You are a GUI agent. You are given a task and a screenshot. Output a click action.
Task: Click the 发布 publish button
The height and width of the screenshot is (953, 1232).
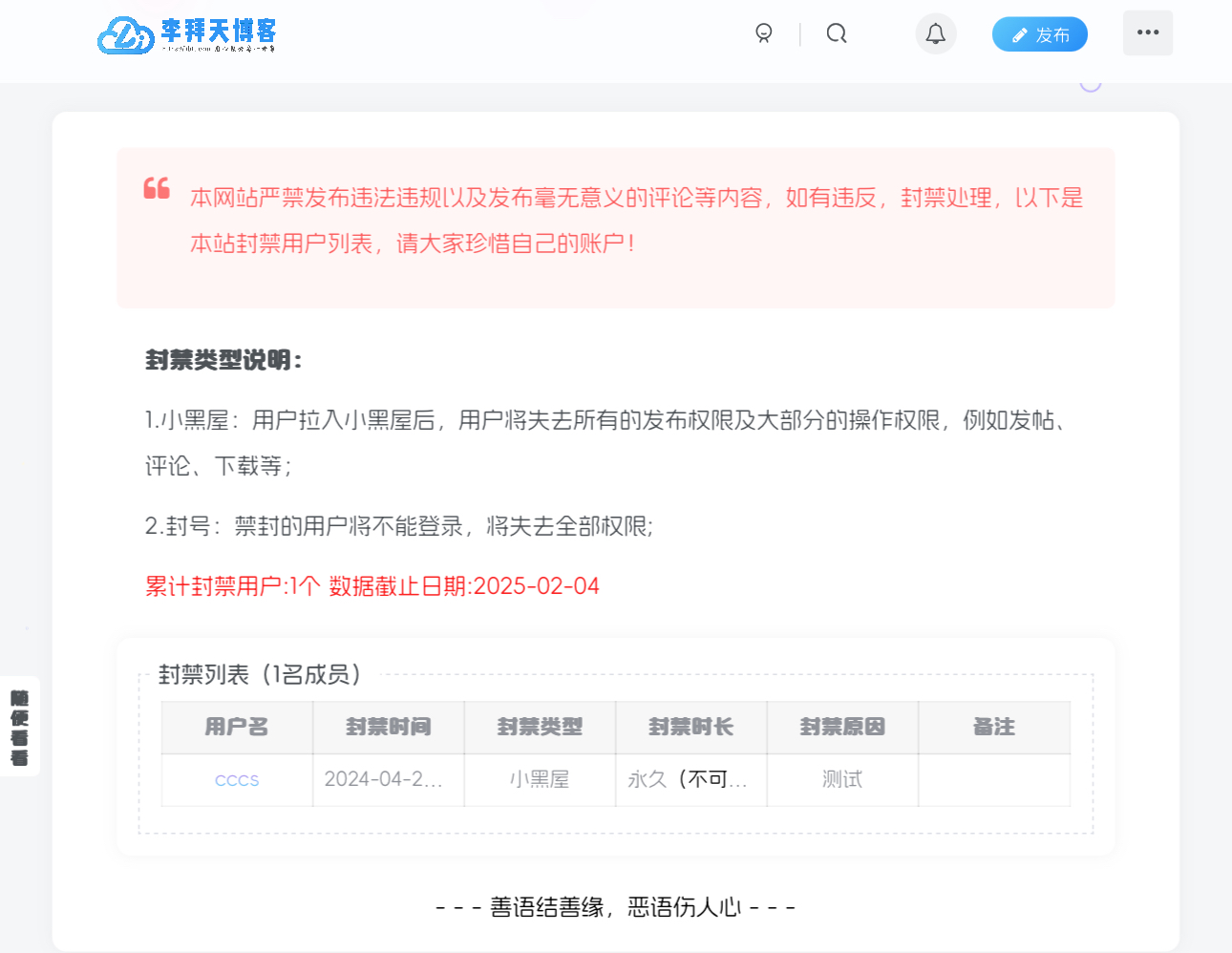[x=1040, y=34]
